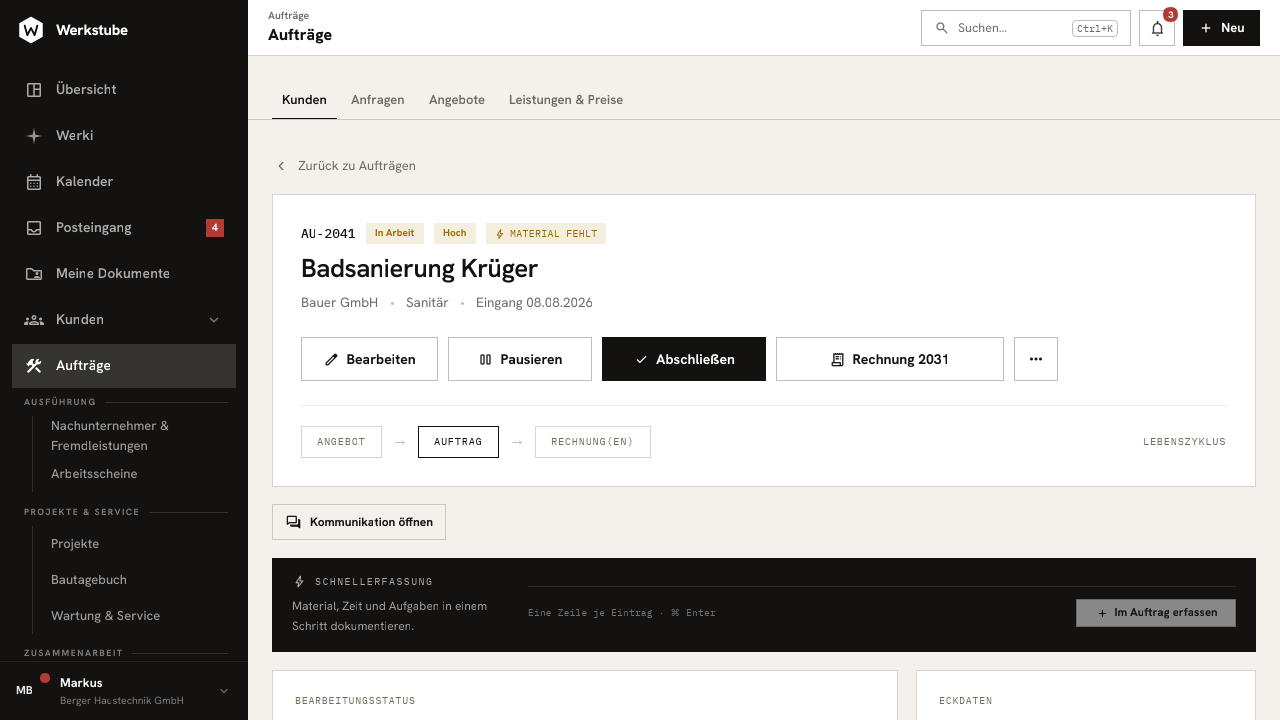Switch to the Anfragen tab
1280x720 pixels.
378,100
